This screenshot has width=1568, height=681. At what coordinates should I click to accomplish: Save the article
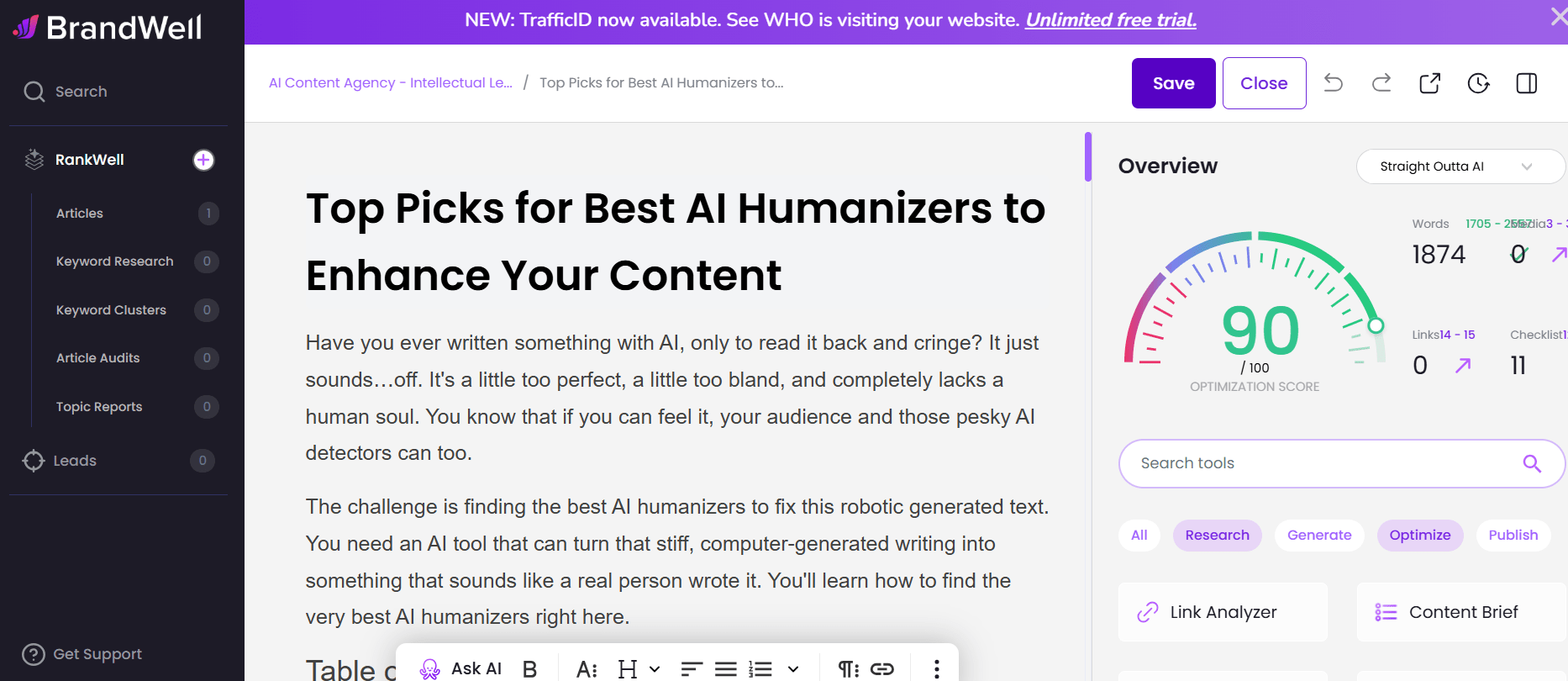point(1173,83)
